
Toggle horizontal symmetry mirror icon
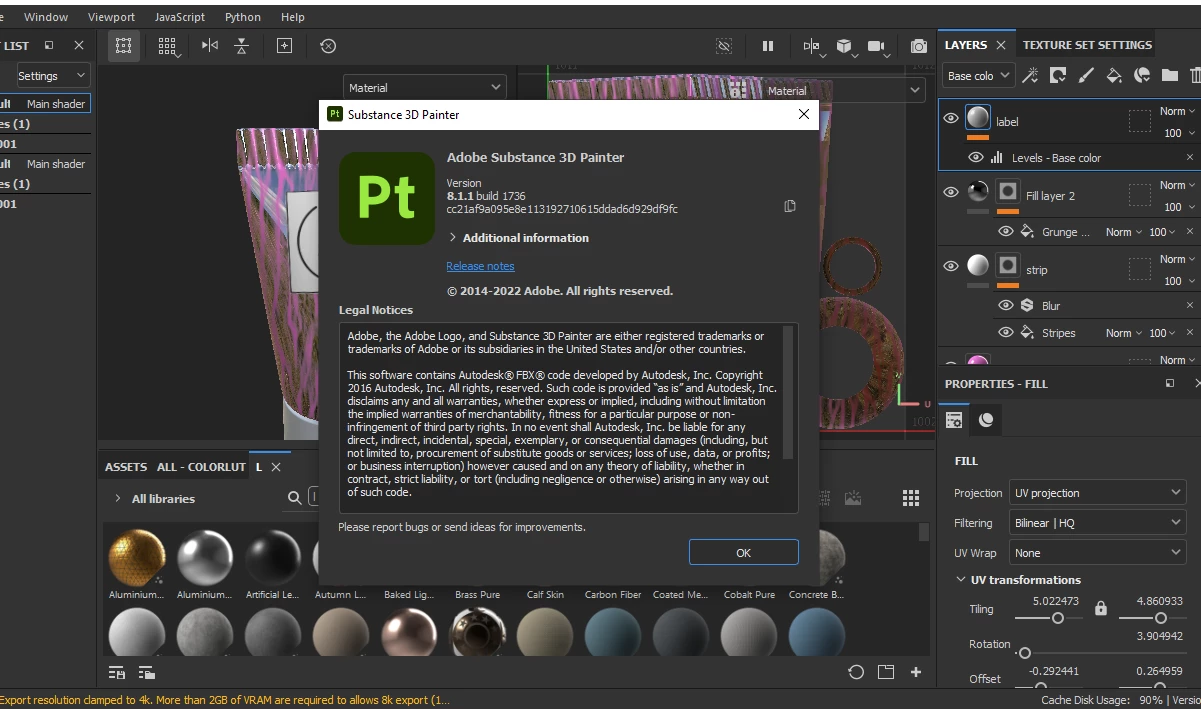point(209,46)
